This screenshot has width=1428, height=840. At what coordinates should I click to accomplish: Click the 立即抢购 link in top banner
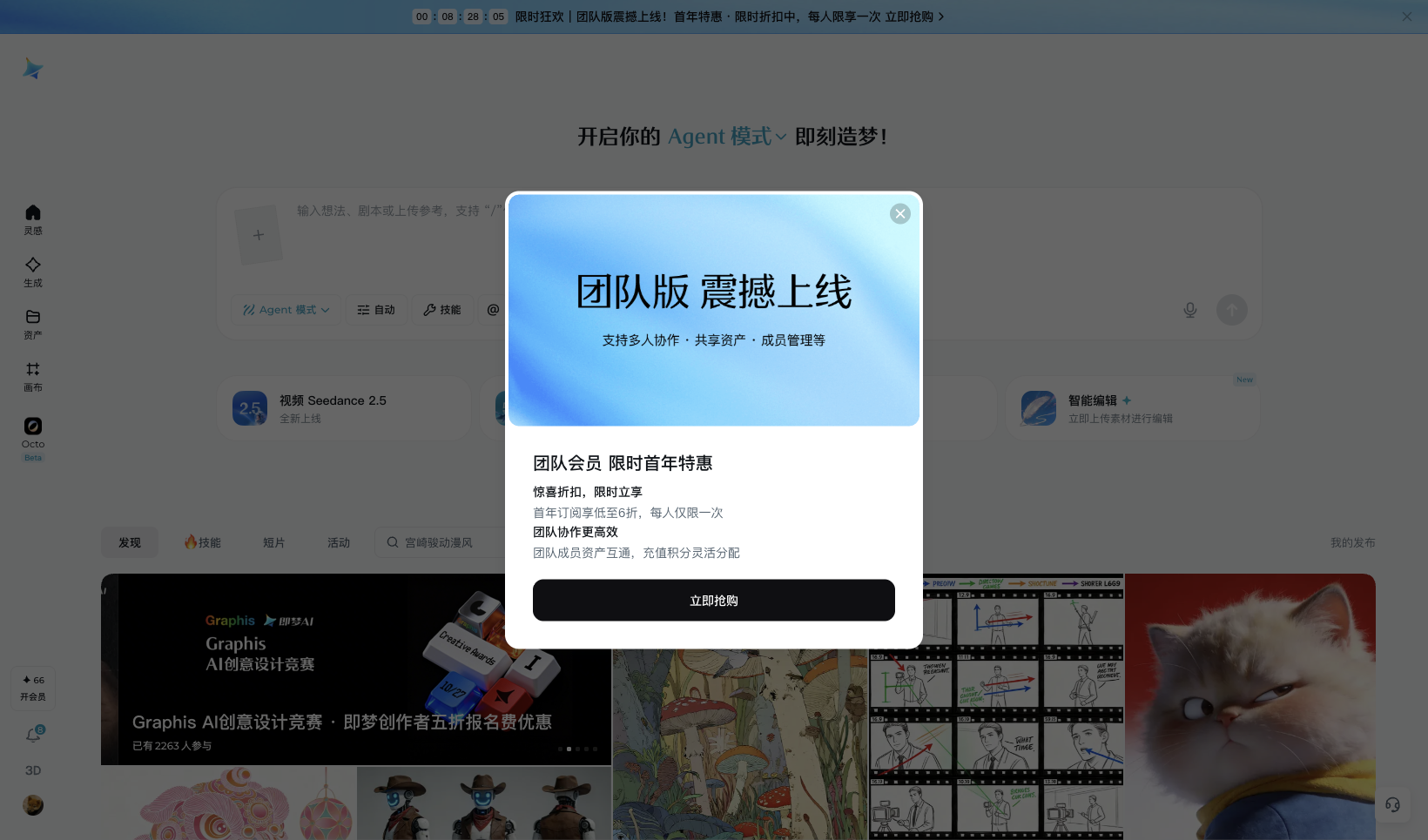[x=914, y=17]
